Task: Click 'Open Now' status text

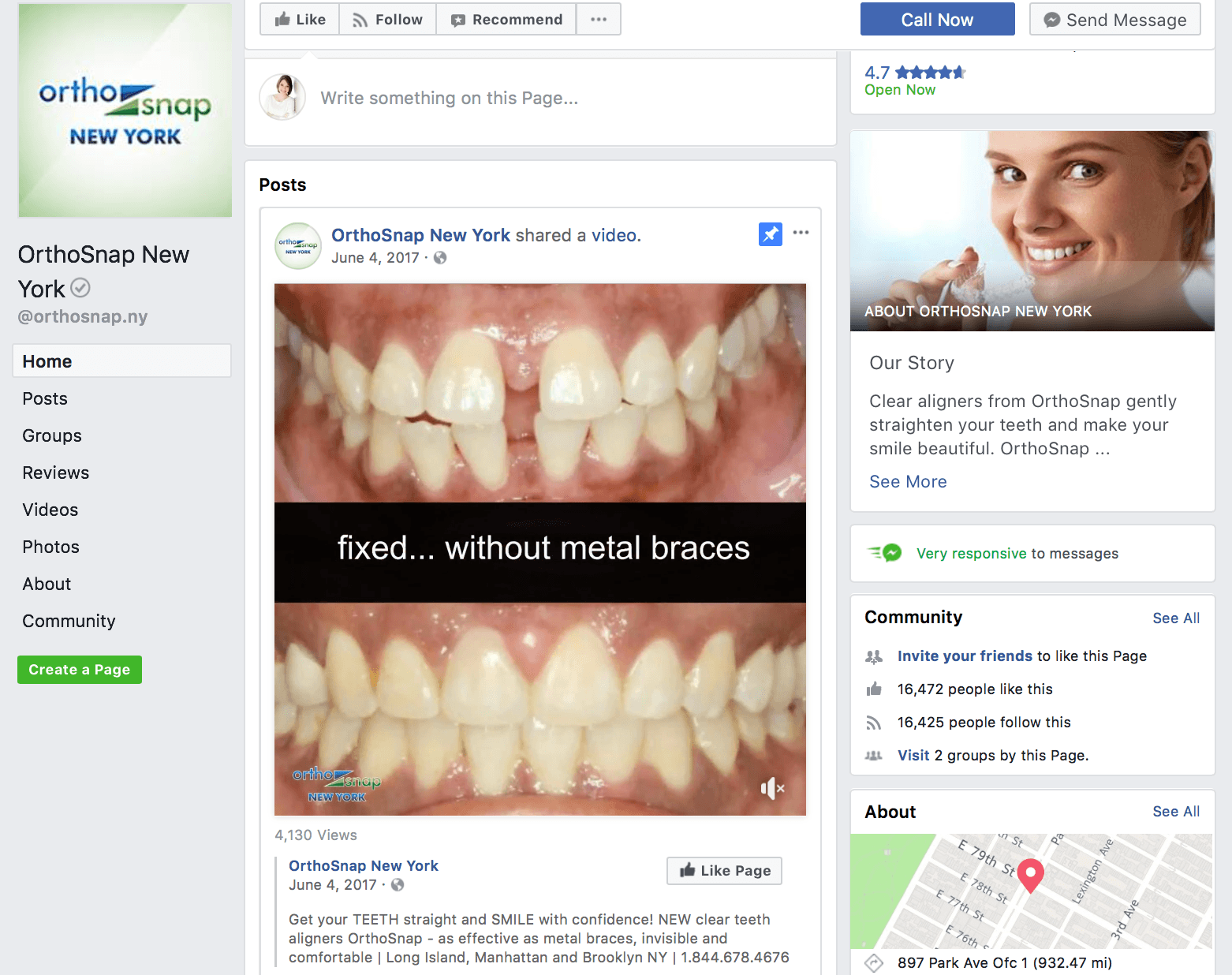Action: (x=900, y=90)
